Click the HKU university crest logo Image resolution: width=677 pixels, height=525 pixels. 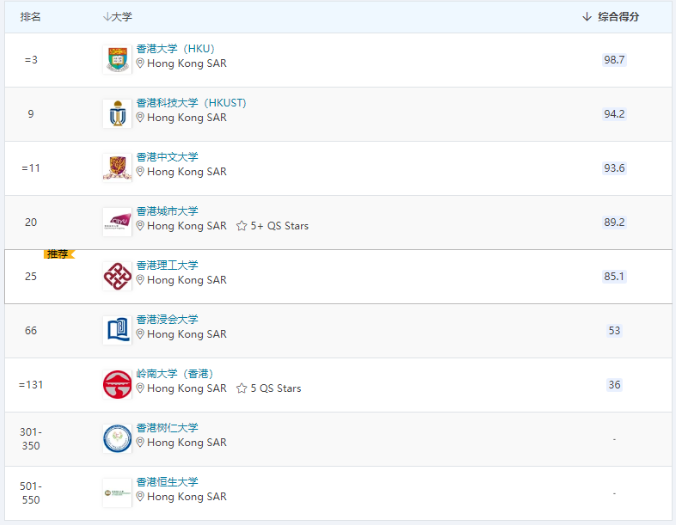(x=117, y=60)
